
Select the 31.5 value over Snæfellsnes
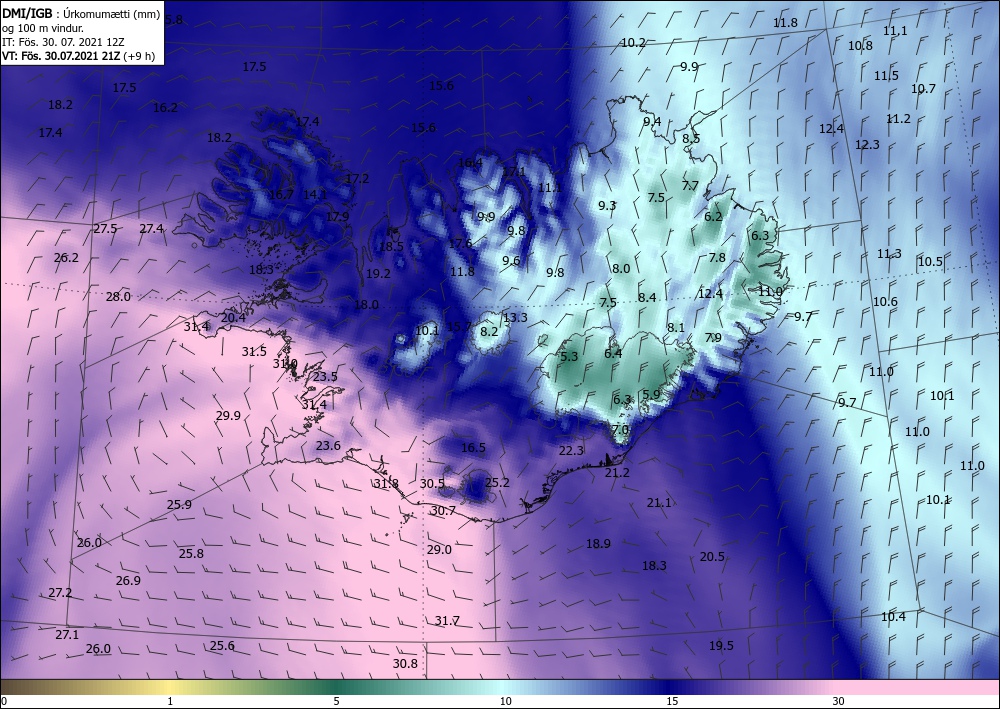(254, 352)
